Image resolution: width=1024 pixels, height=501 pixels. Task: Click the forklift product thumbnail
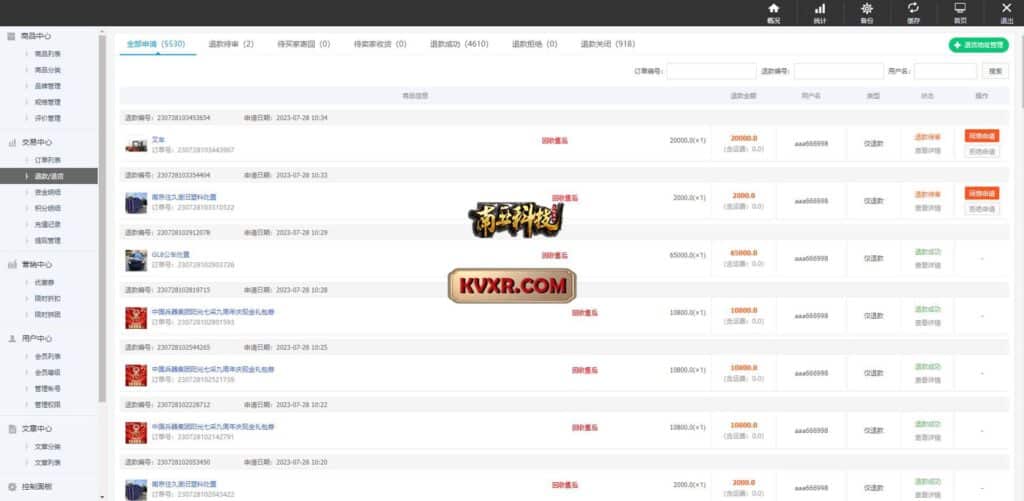(x=136, y=145)
